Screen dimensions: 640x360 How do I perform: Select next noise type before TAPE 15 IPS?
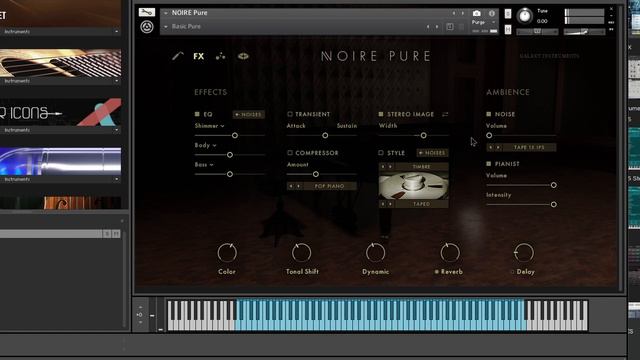(x=498, y=147)
